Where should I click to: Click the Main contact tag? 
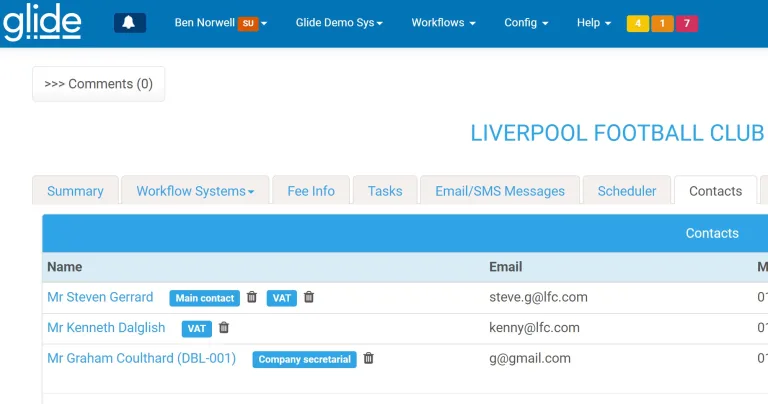point(205,298)
